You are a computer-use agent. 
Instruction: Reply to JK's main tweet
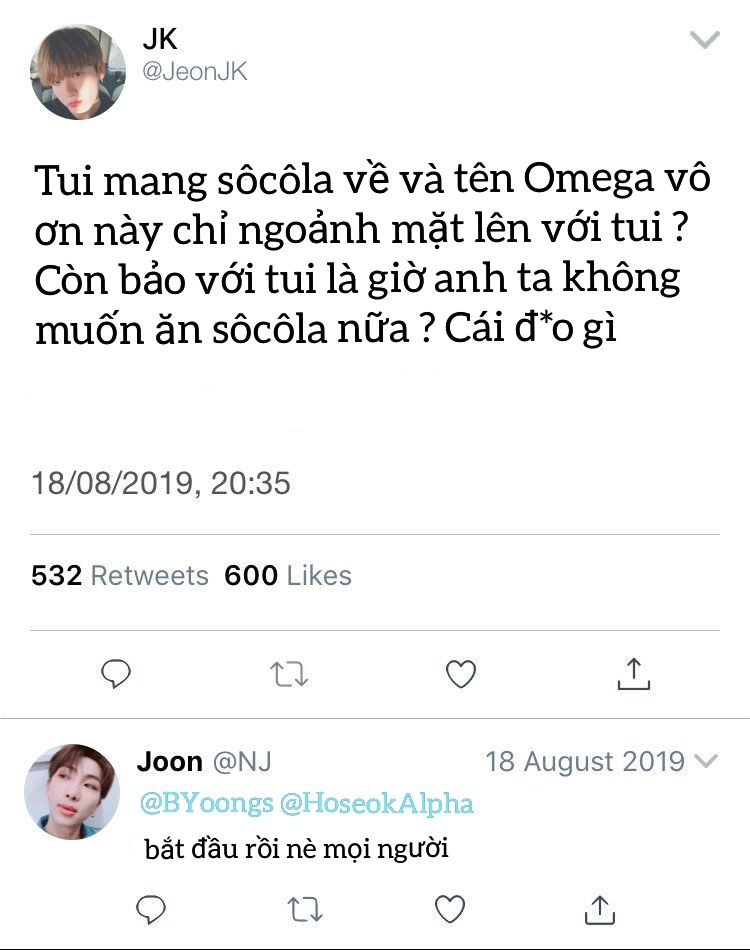[x=117, y=675]
